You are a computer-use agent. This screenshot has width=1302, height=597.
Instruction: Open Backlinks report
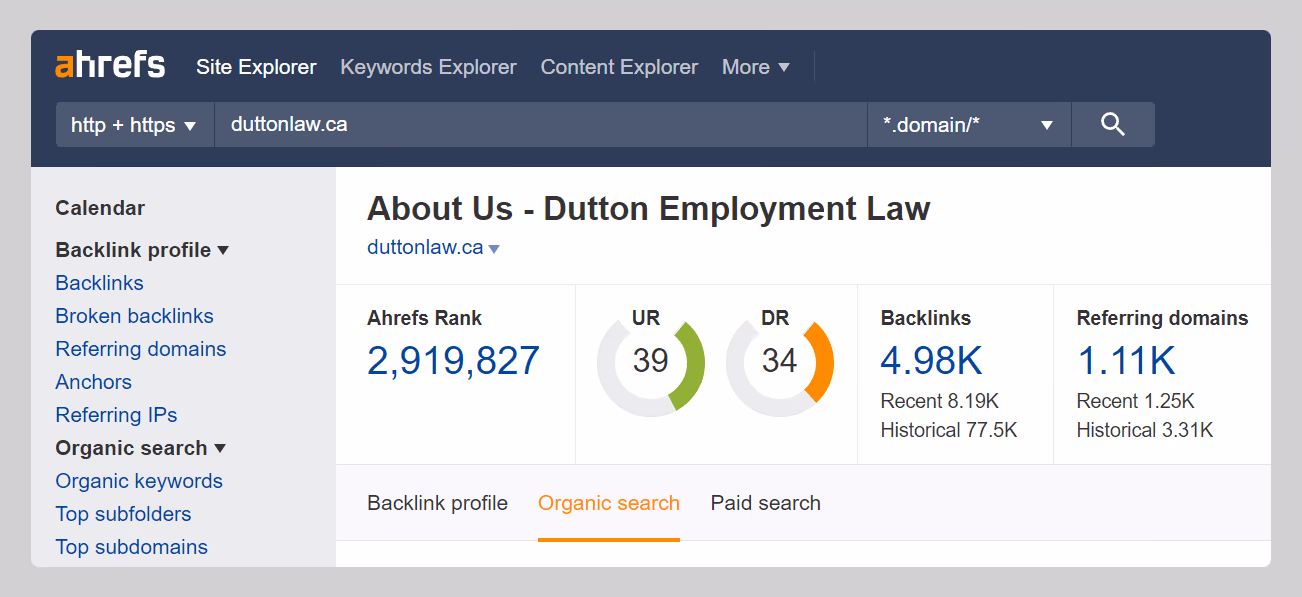99,283
